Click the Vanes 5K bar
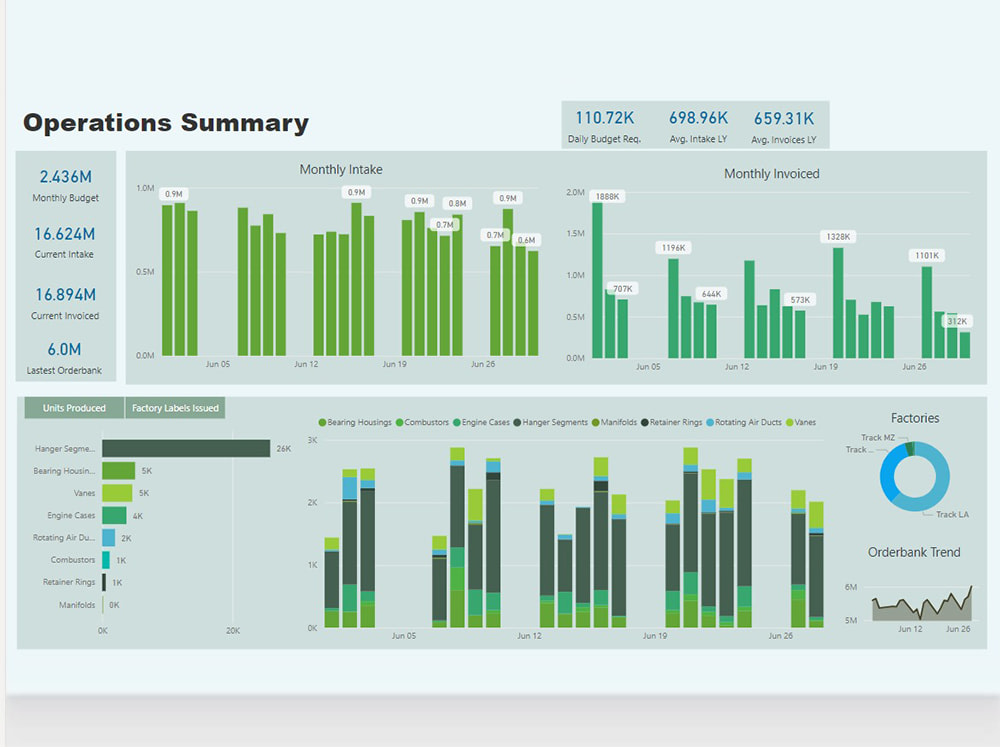This screenshot has width=1000, height=750. coord(117,493)
